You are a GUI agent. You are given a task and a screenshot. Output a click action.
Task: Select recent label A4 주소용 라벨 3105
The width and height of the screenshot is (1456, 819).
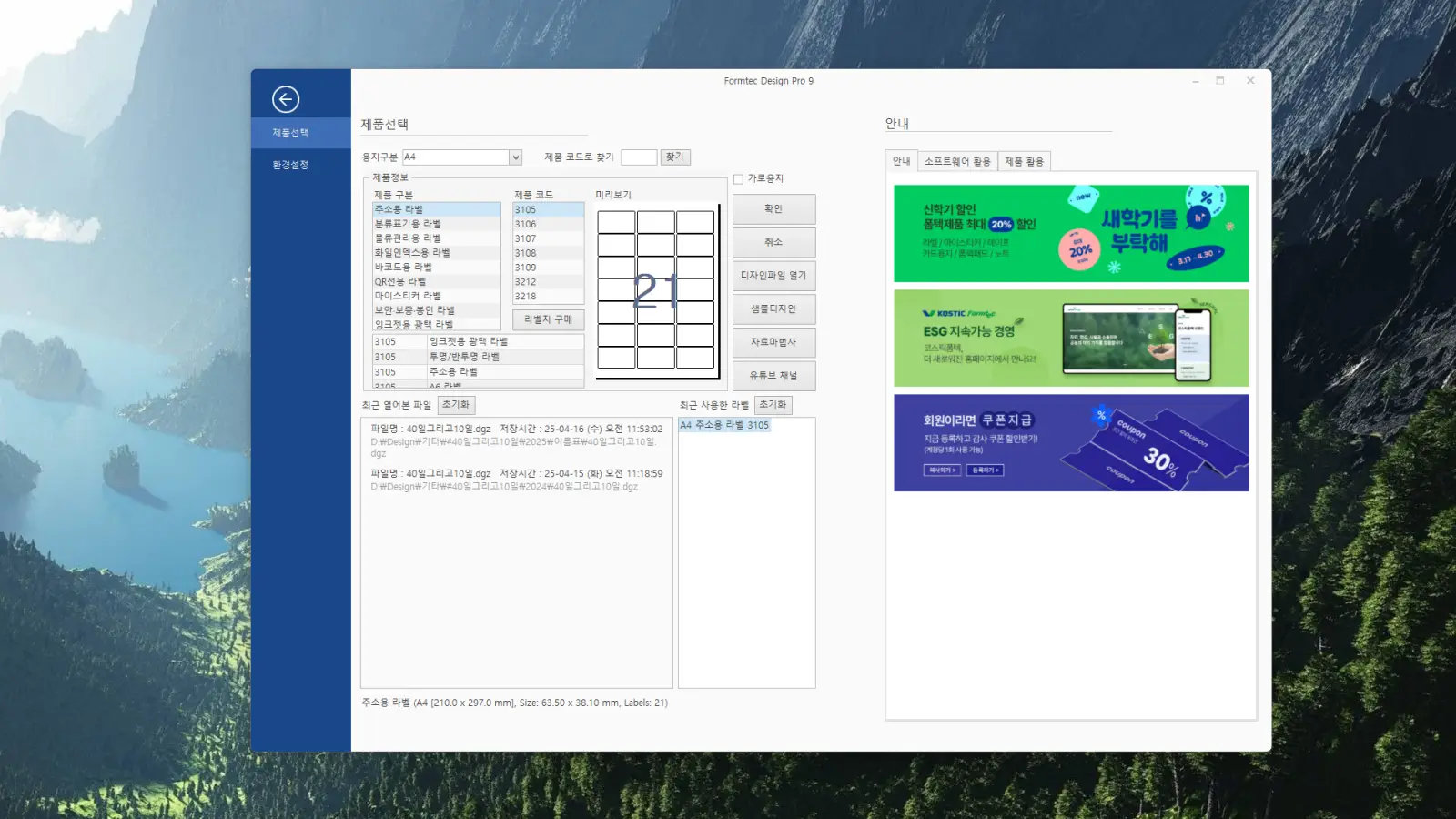tap(724, 425)
